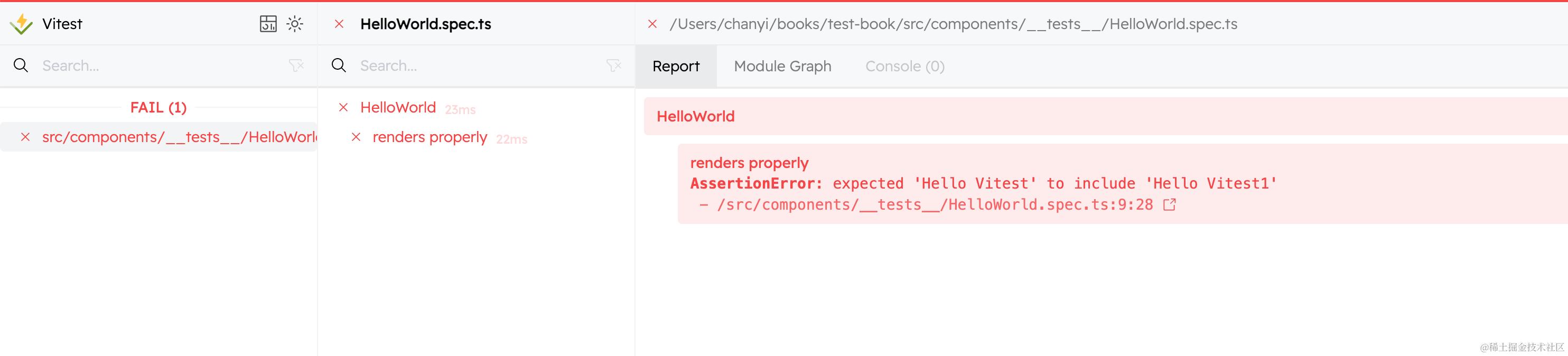Open the Console (0) tab
This screenshot has height=356, width=1568.
coord(905,65)
